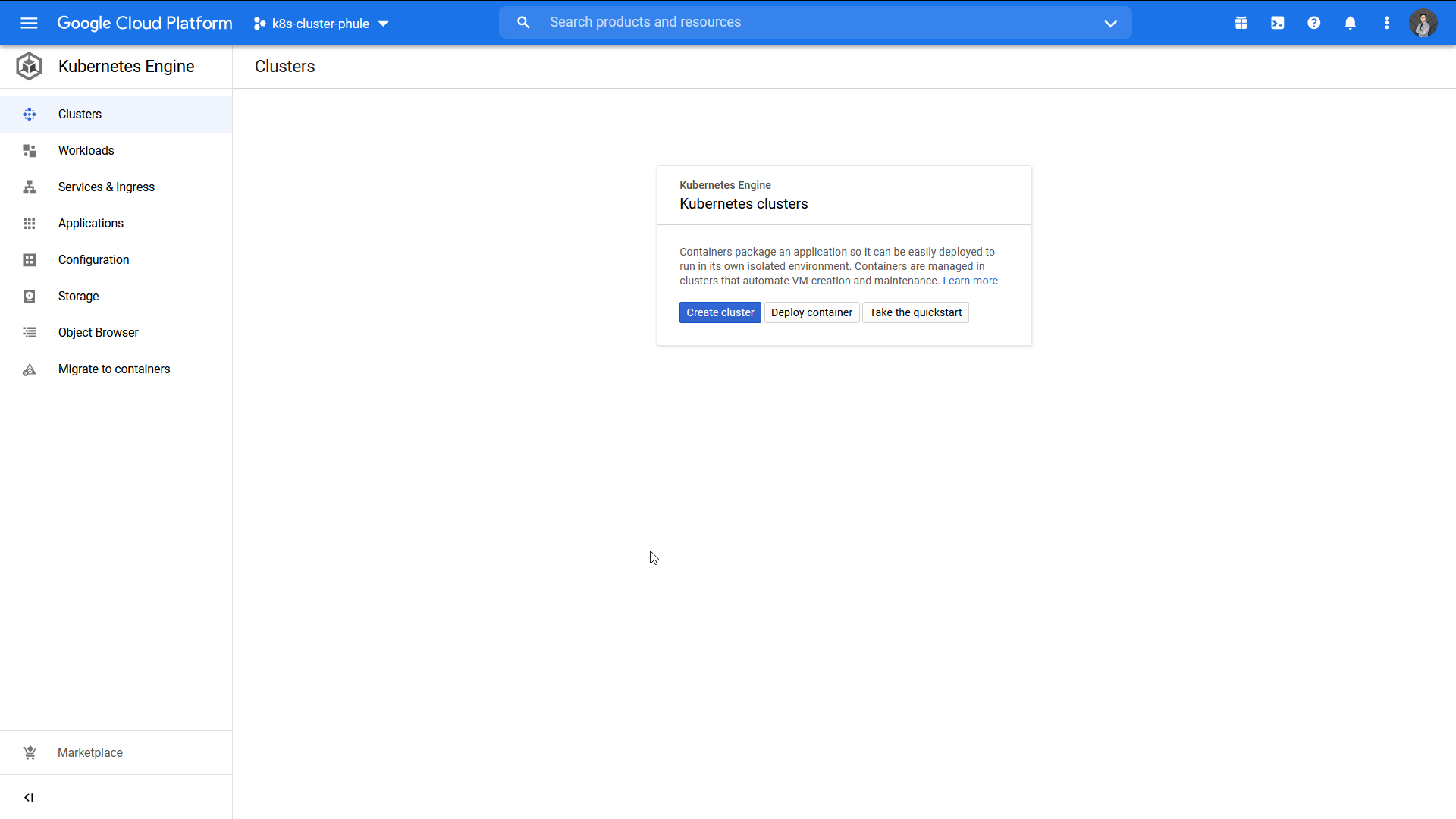Image resolution: width=1456 pixels, height=819 pixels.
Task: Click the Create cluster button
Action: (720, 312)
